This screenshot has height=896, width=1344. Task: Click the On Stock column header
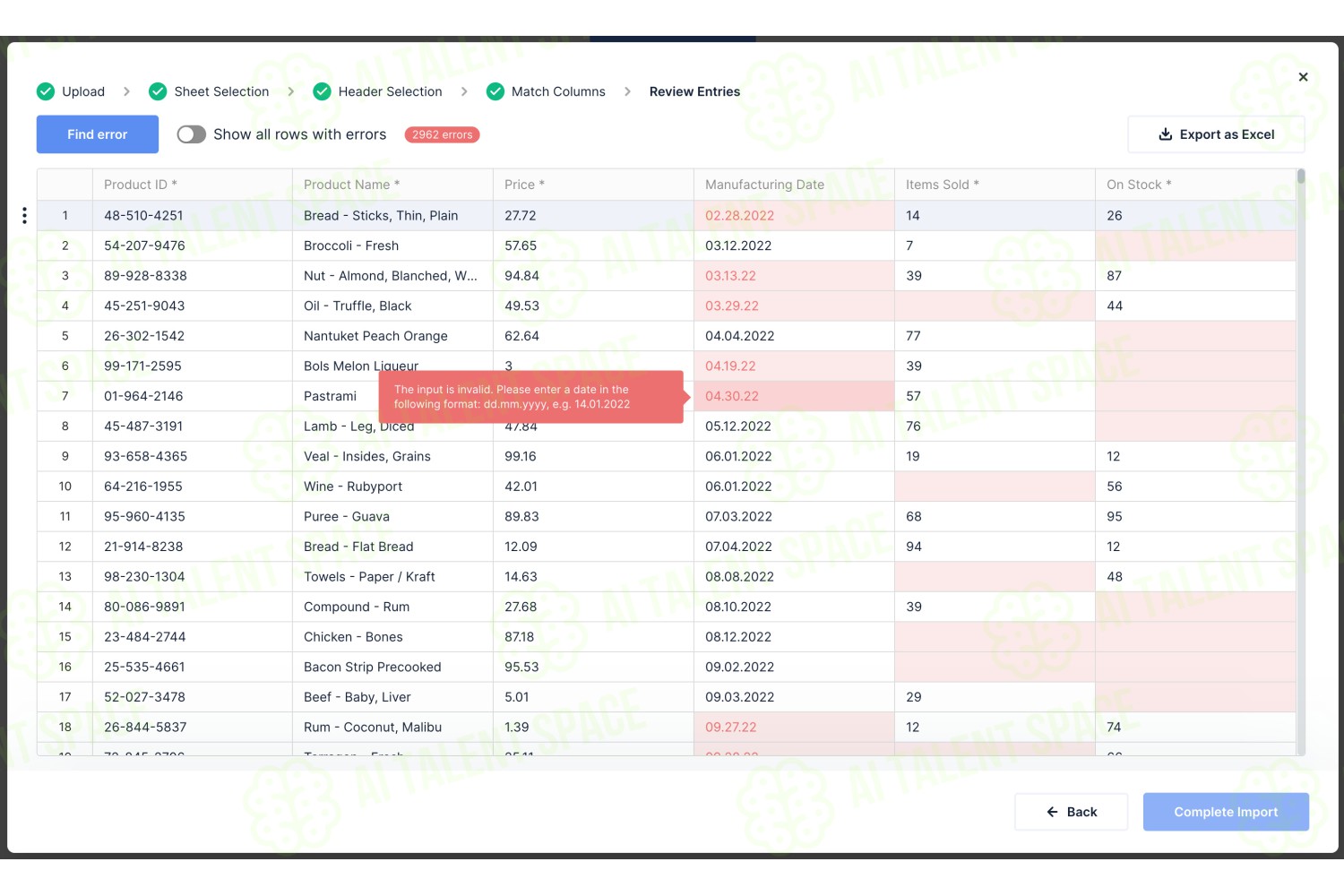pyautogui.click(x=1195, y=185)
